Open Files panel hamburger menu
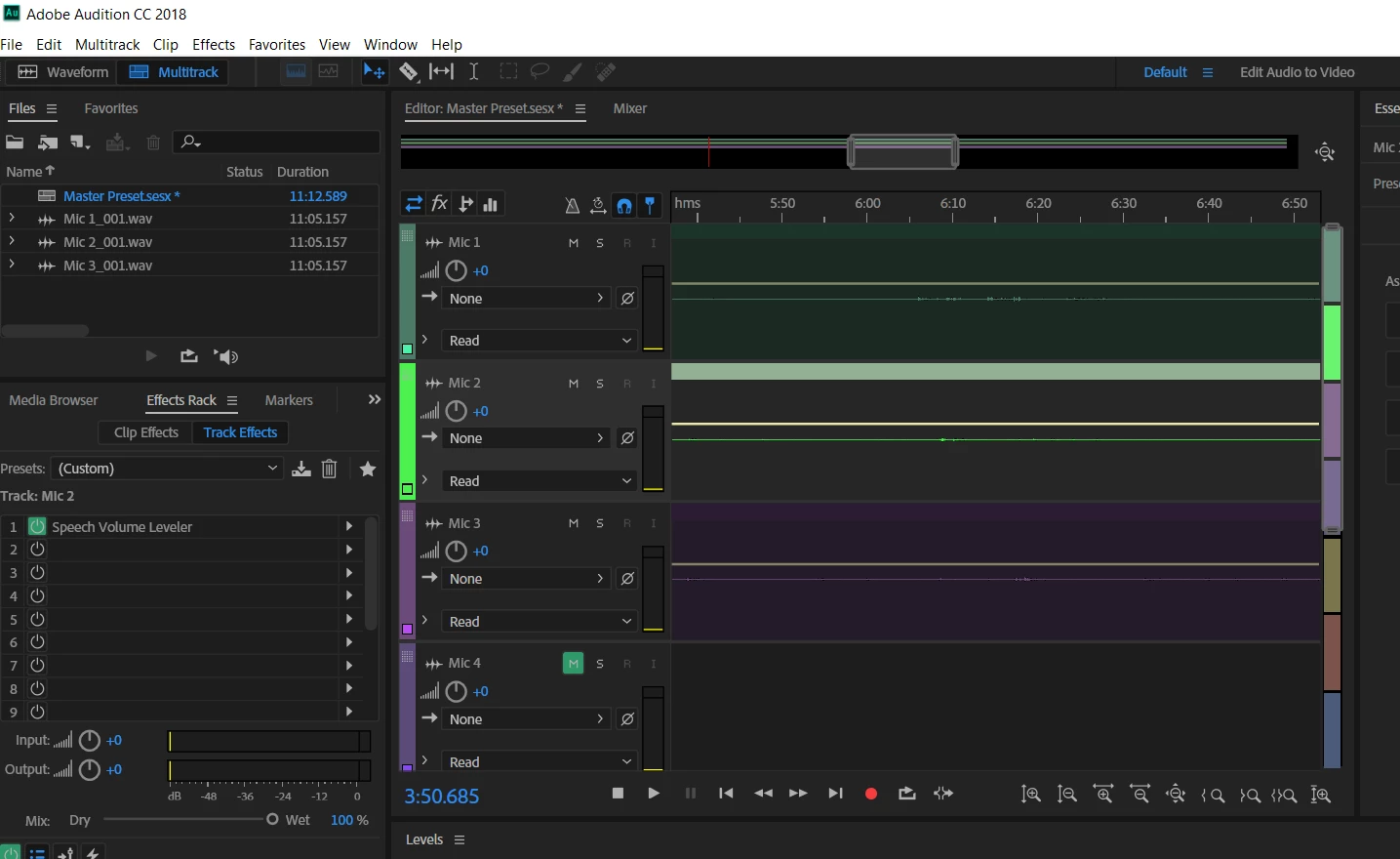 point(52,108)
